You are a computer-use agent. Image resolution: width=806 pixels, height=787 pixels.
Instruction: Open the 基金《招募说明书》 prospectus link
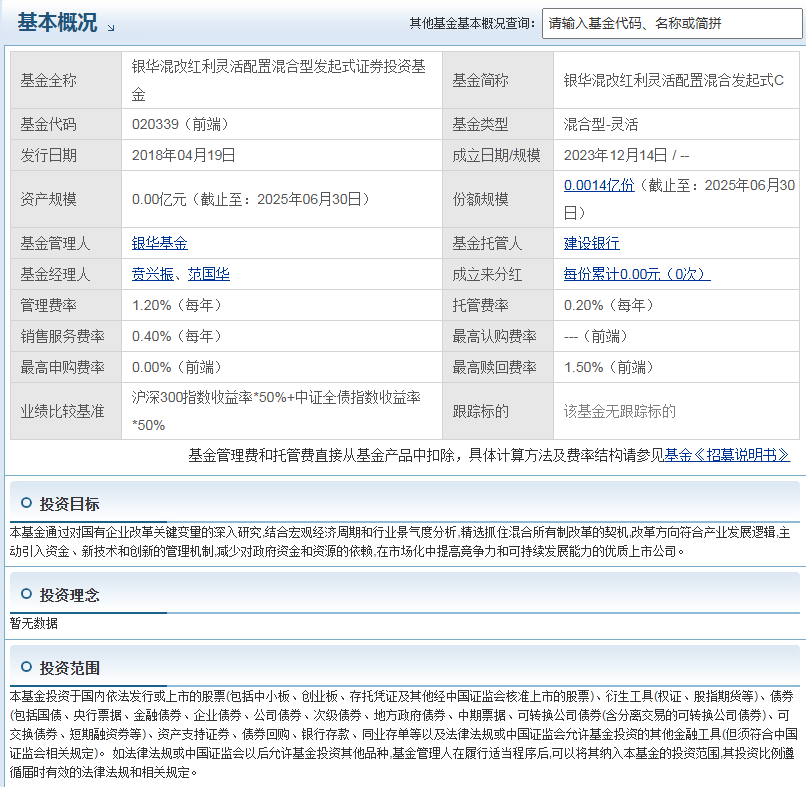[x=727, y=455]
